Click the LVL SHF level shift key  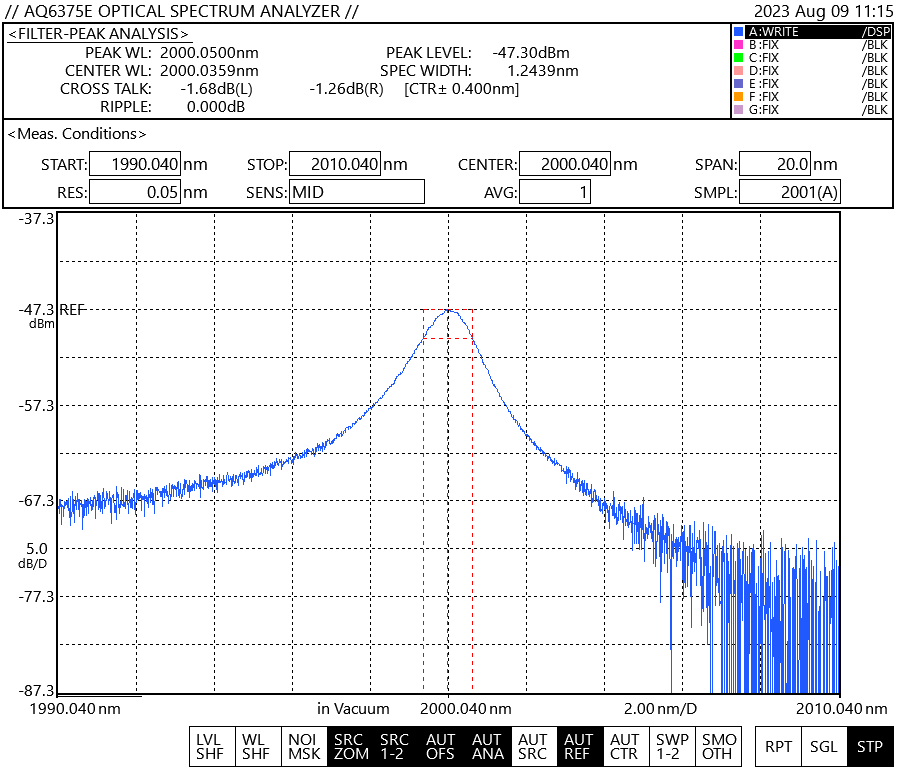tap(210, 746)
